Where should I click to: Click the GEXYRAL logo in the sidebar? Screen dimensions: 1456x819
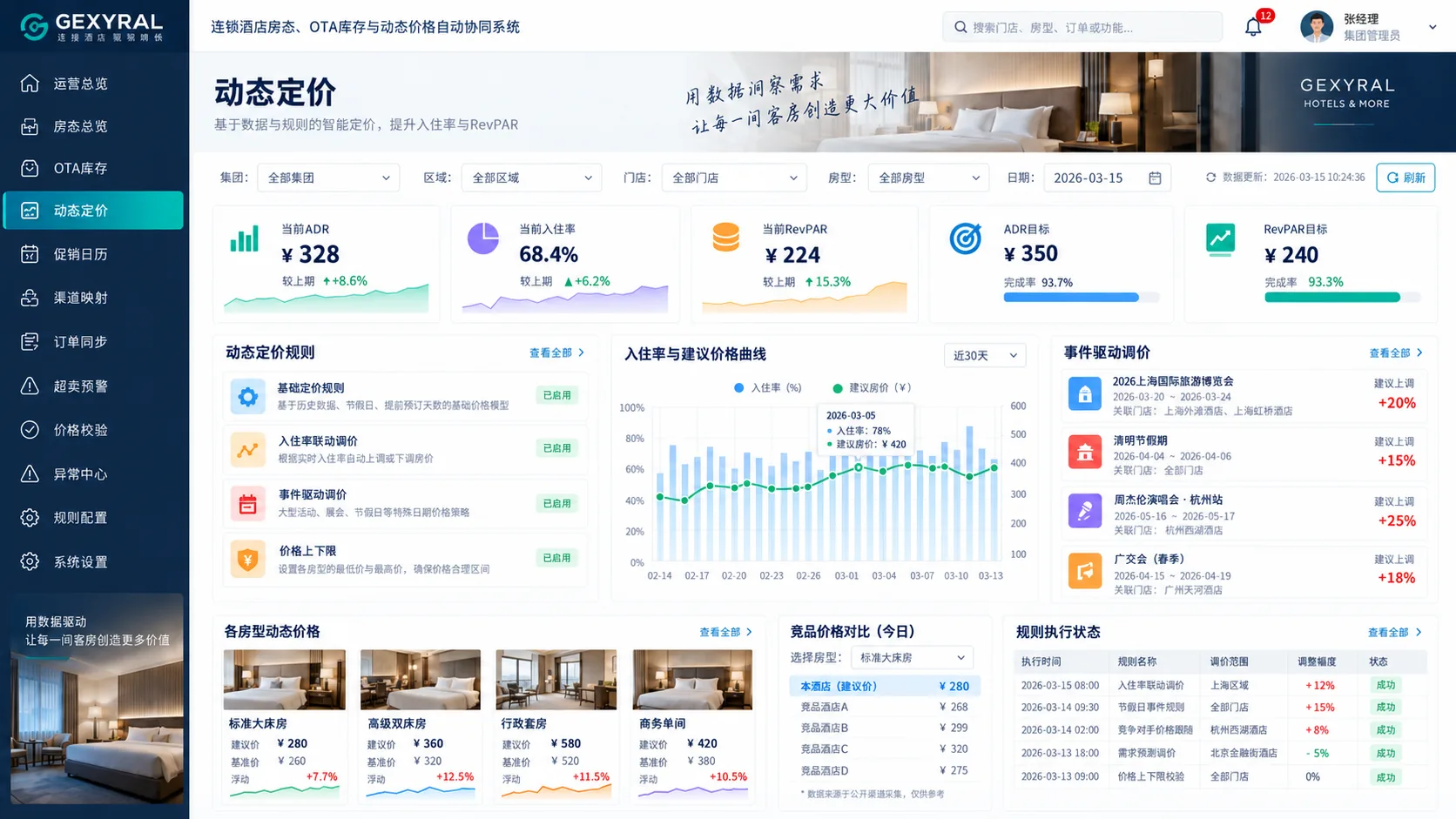(91, 26)
